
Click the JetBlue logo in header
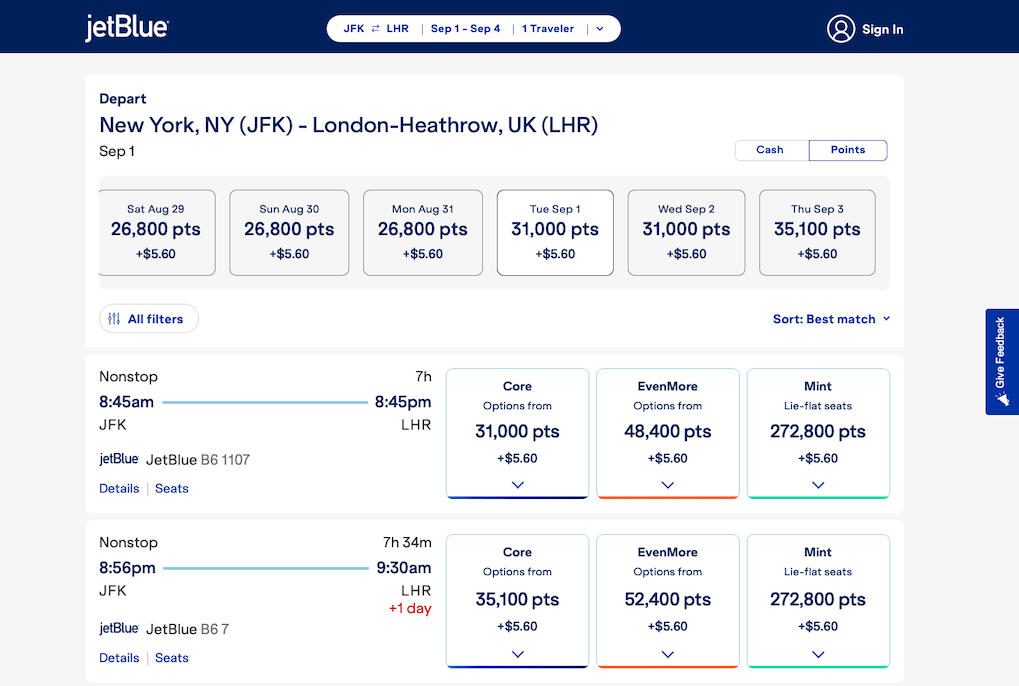tap(127, 28)
